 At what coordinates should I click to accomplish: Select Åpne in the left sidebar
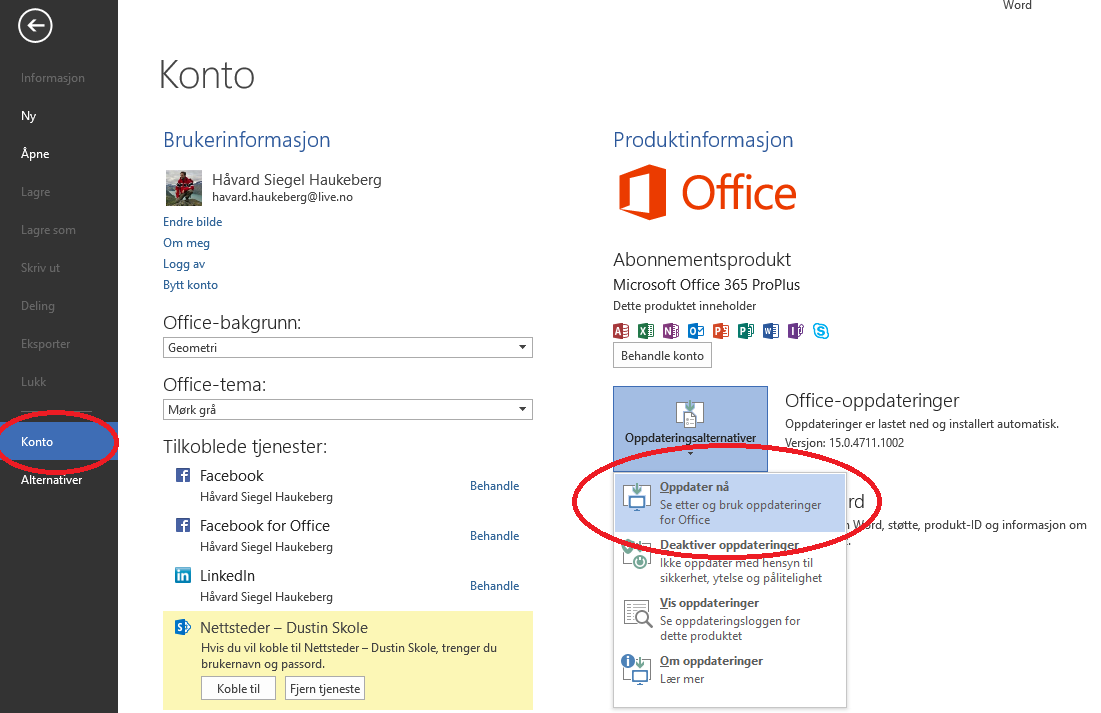(x=35, y=154)
